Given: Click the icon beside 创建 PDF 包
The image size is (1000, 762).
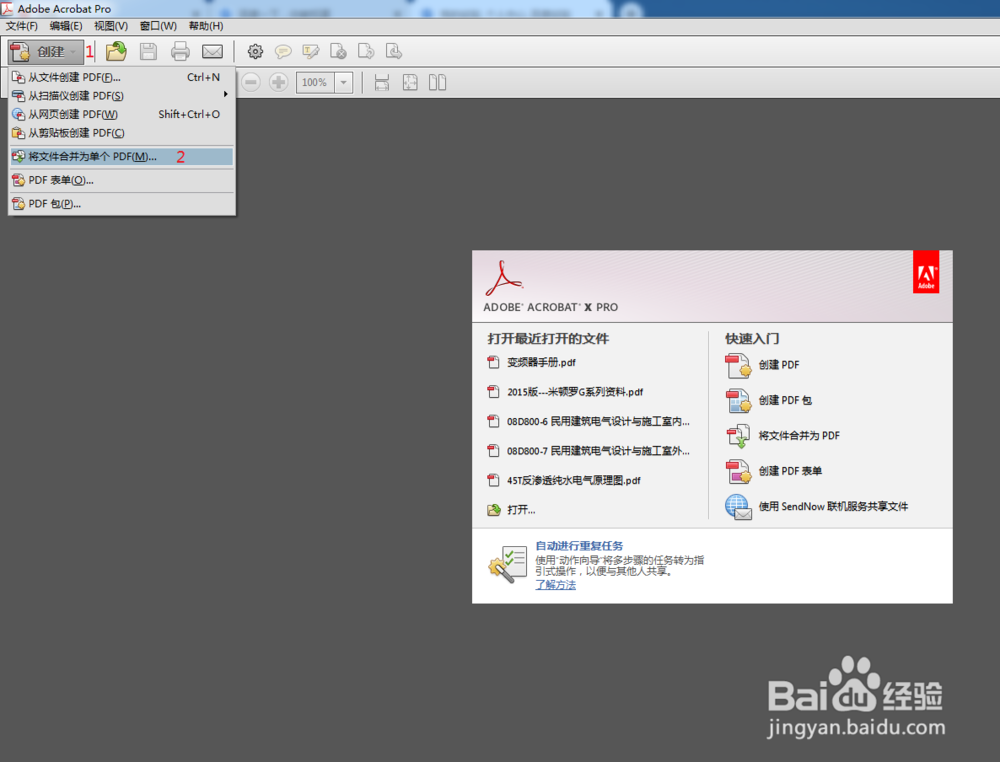Looking at the screenshot, I should point(738,401).
